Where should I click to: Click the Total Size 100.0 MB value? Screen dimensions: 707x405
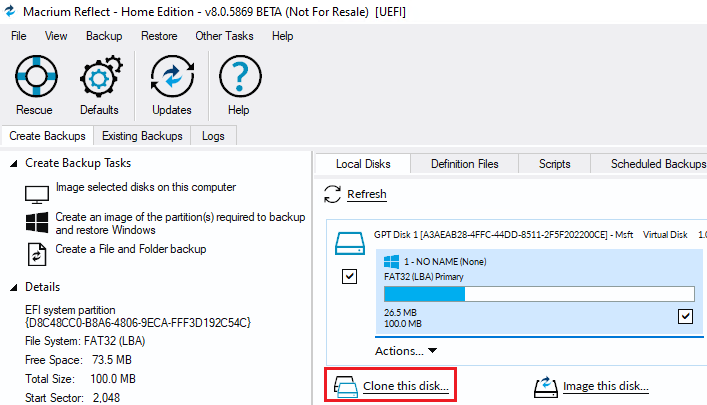tap(113, 379)
